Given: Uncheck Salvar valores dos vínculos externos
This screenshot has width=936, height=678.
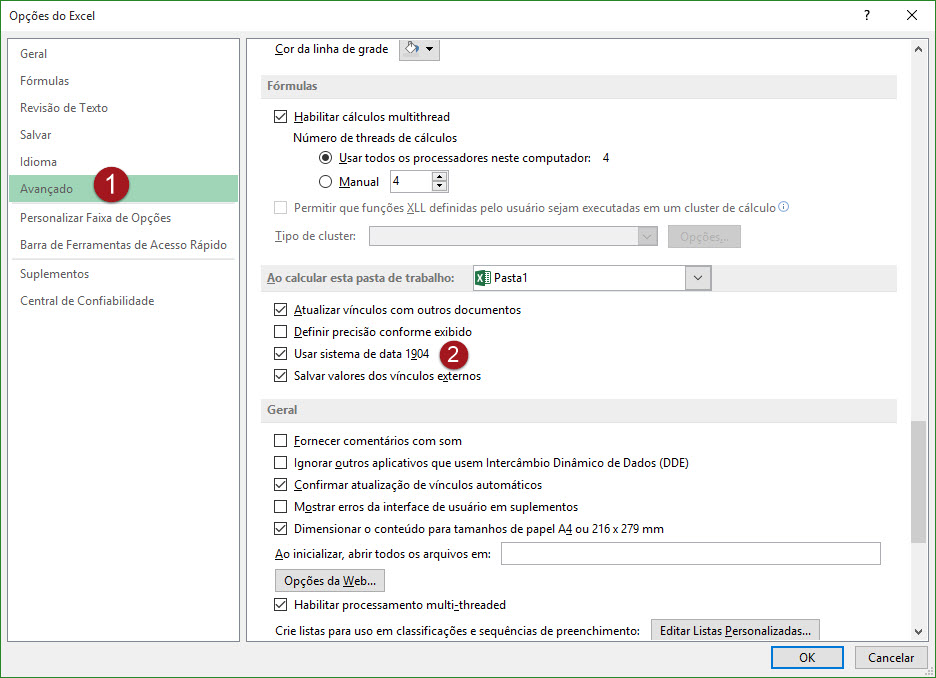Looking at the screenshot, I should 281,376.
